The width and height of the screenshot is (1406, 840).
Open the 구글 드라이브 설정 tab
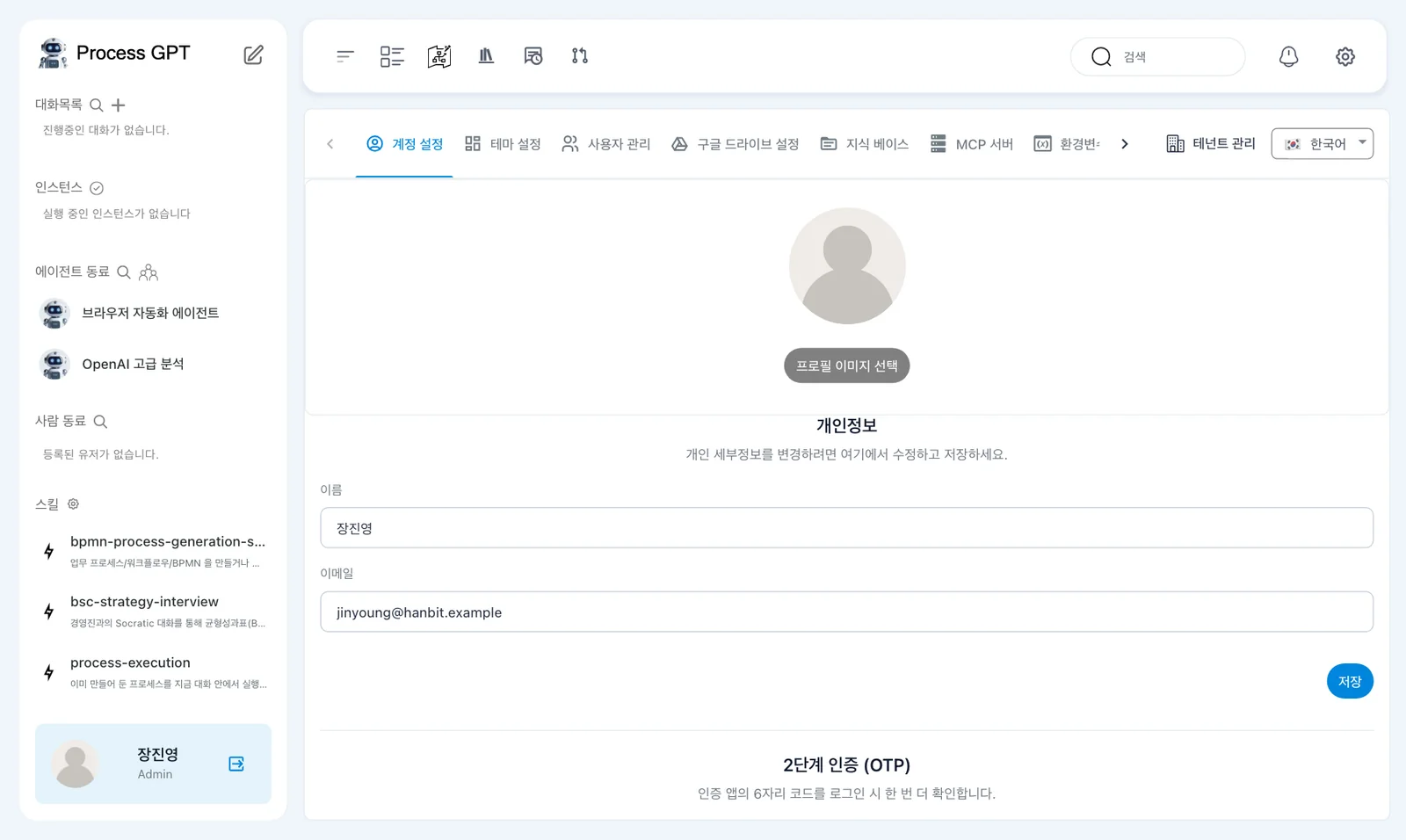pos(736,144)
